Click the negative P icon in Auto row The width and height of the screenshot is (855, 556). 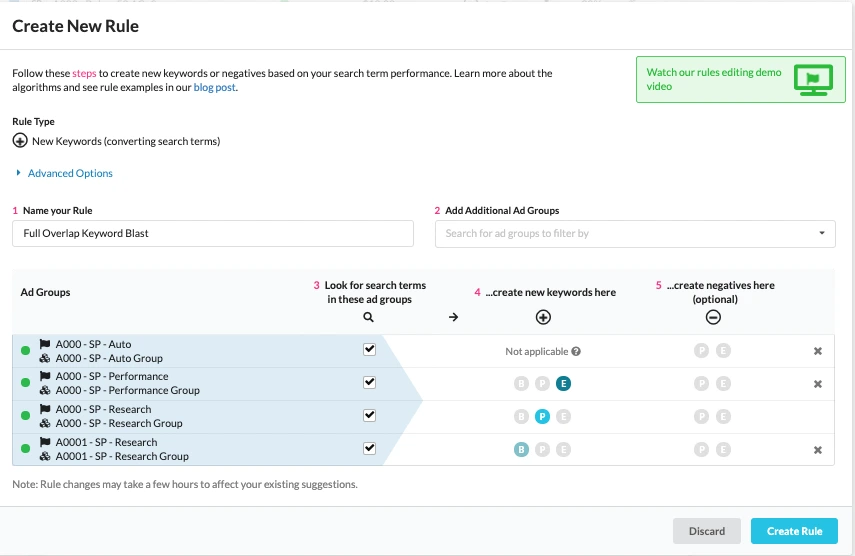[701, 351]
